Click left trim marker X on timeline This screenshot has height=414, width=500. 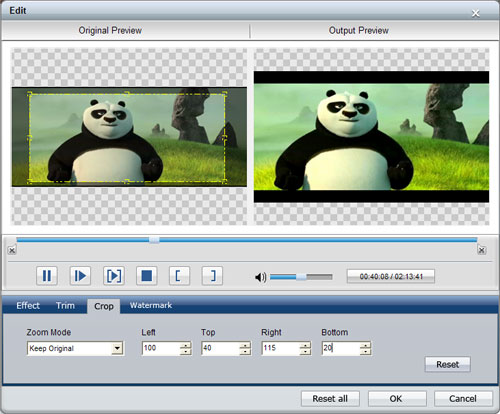tap(12, 250)
